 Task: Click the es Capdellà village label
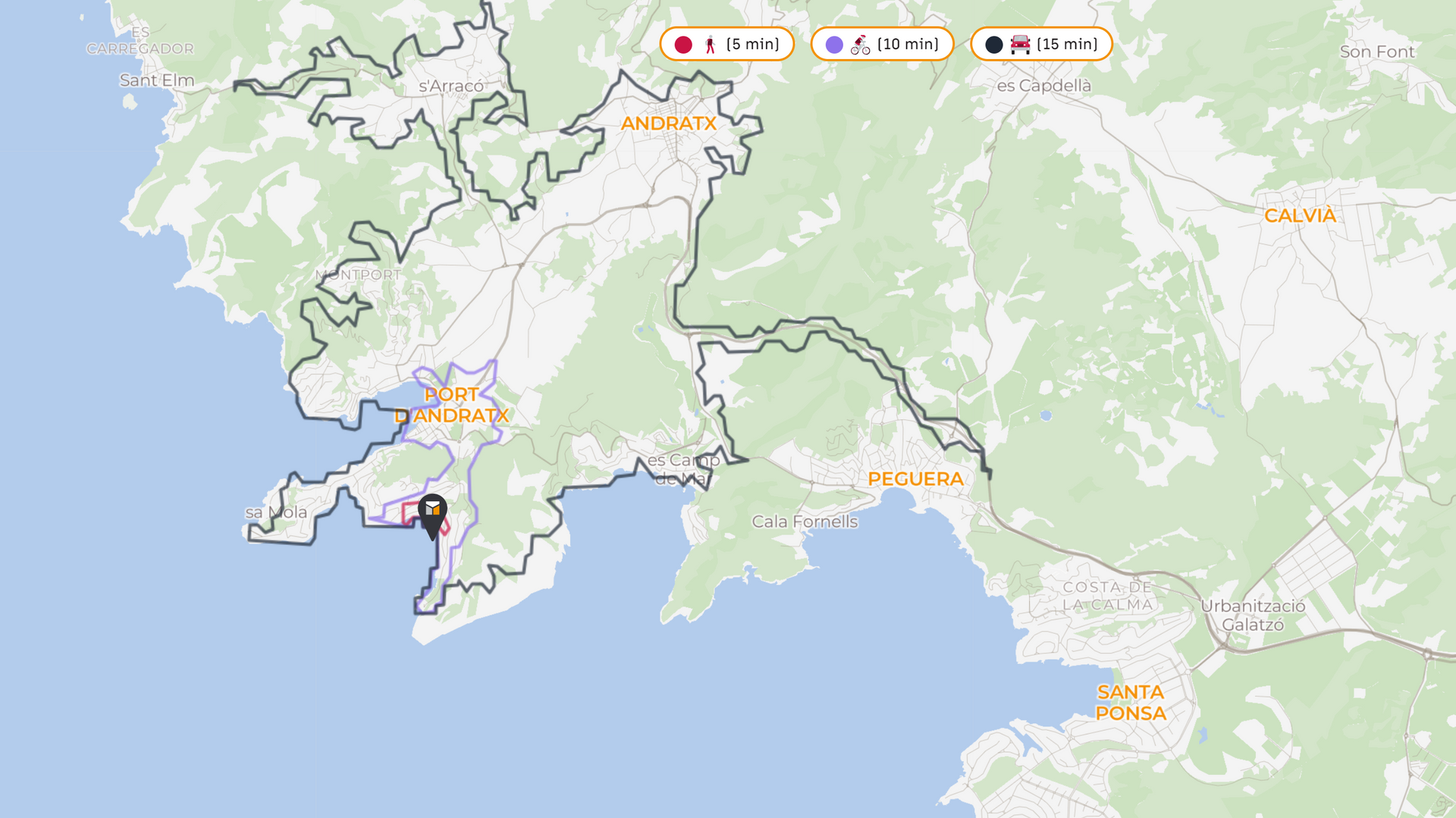1043,86
